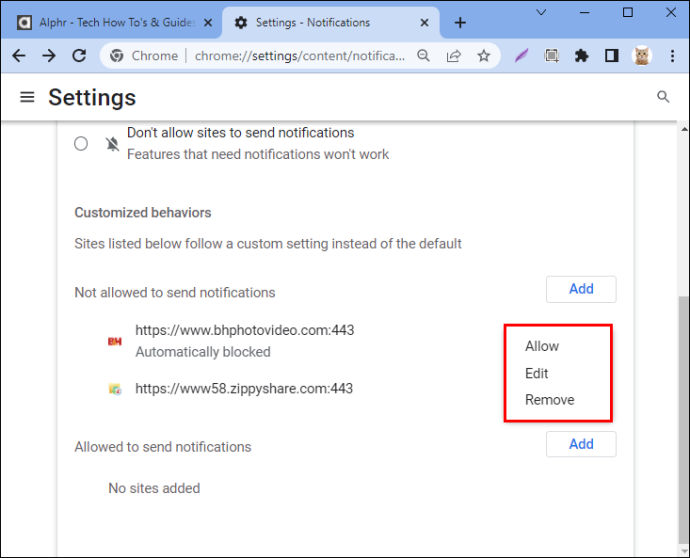Click the Settings tab gear icon
The image size is (690, 558).
tap(241, 22)
